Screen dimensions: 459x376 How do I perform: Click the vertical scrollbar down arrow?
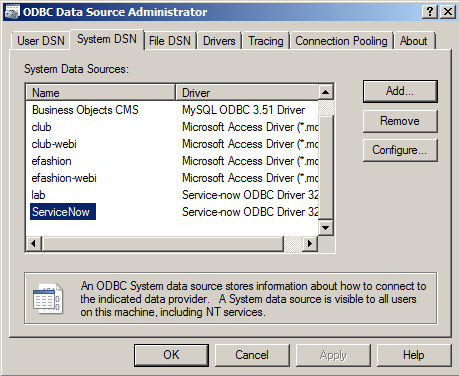tap(326, 228)
